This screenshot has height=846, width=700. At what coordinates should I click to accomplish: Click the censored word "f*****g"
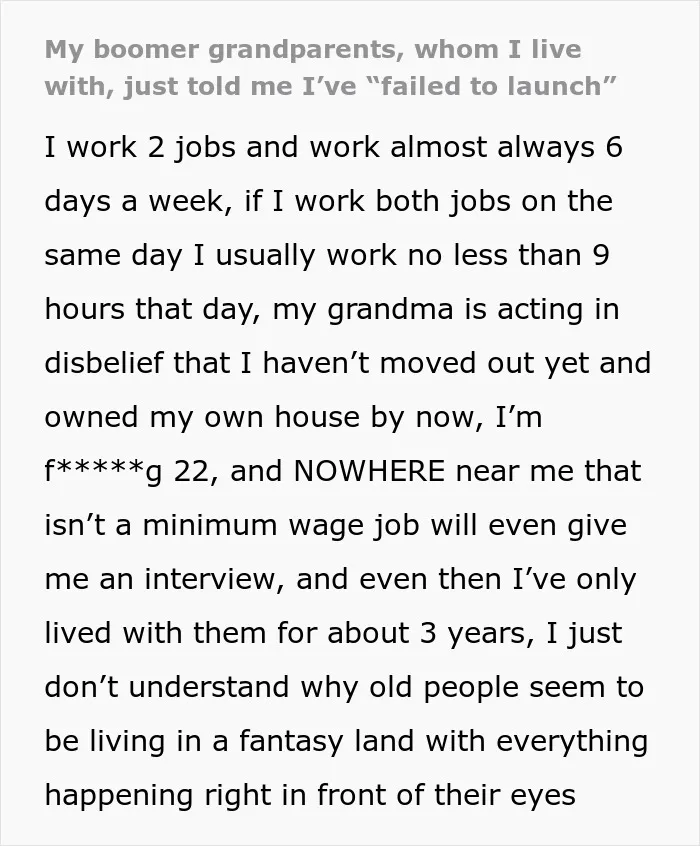103,472
